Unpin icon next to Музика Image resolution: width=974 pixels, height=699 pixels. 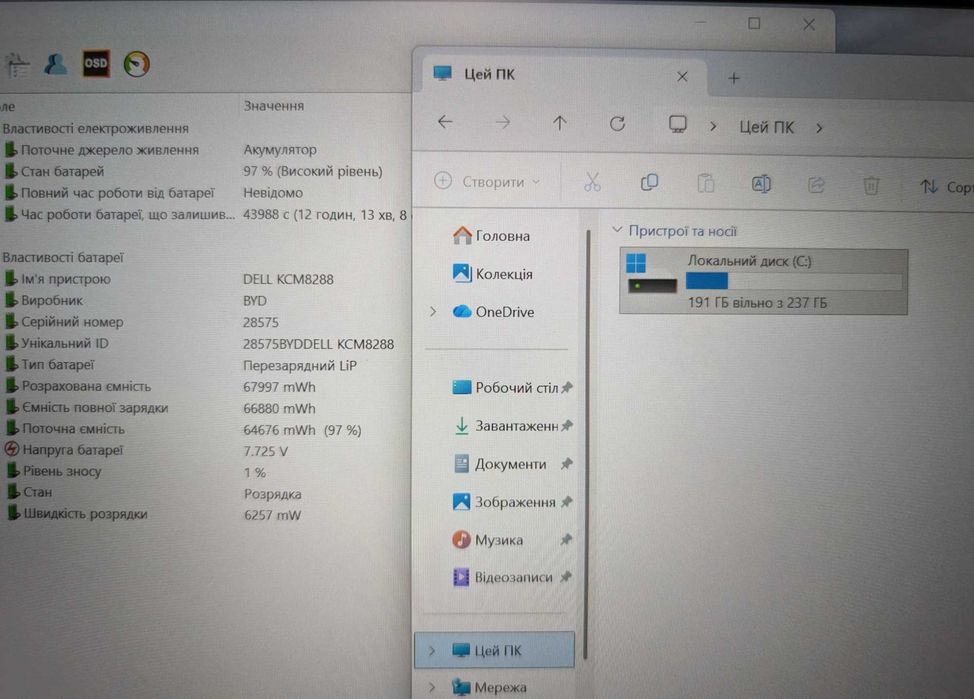tap(566, 539)
